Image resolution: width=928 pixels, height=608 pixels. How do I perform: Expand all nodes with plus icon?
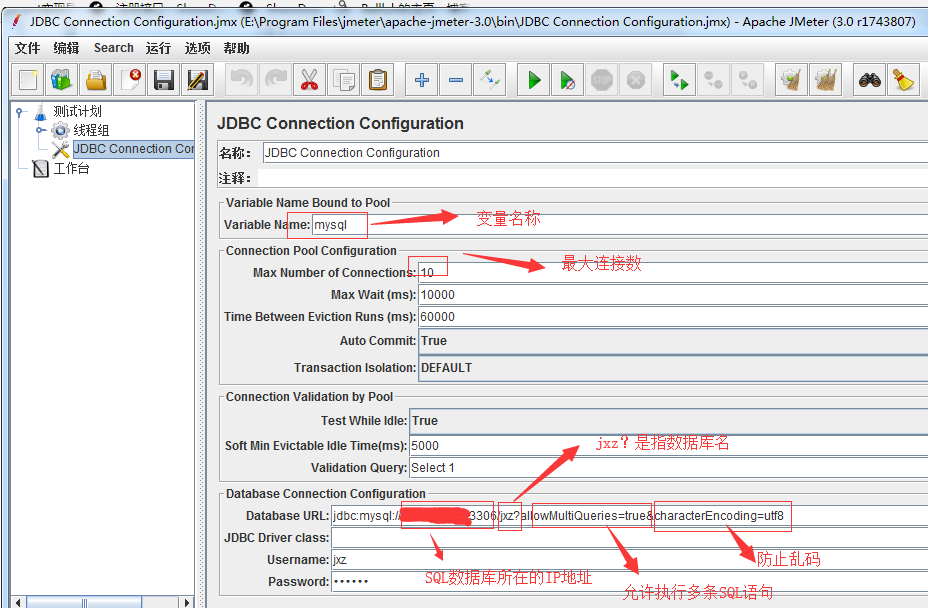pos(422,80)
